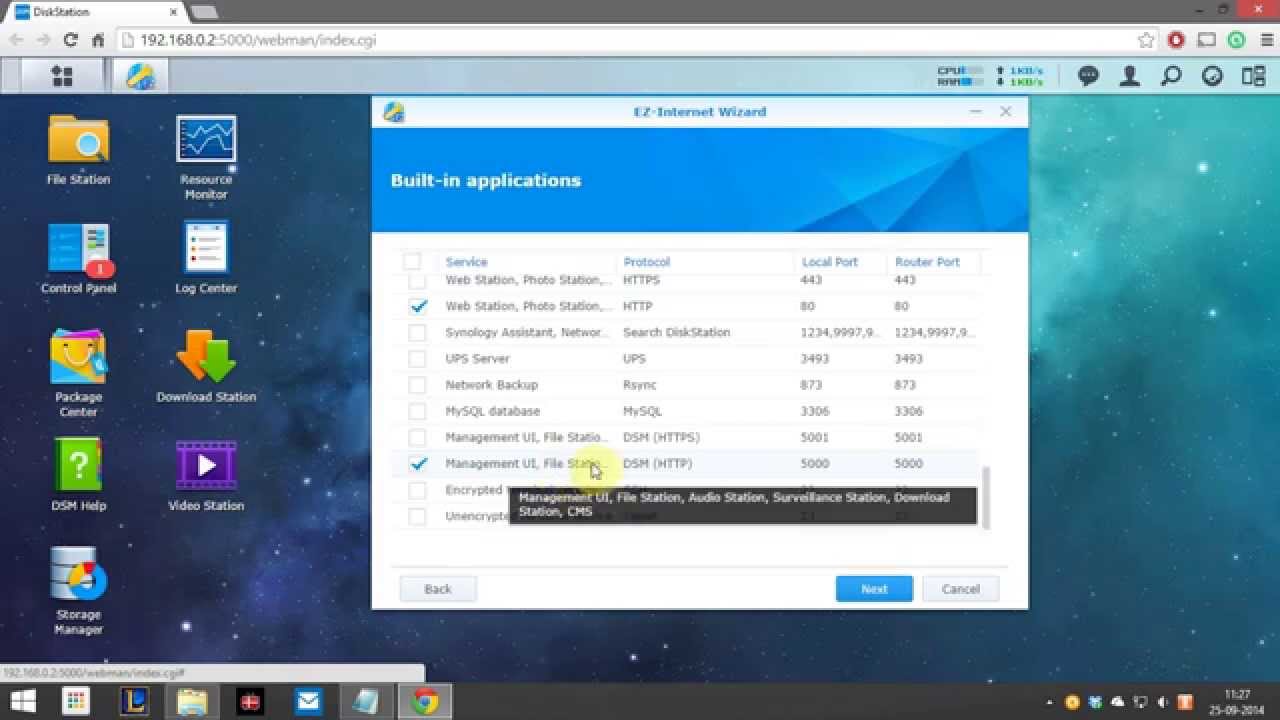Open a new Chrome tab
Viewport: 1280px width, 720px height.
coord(204,12)
